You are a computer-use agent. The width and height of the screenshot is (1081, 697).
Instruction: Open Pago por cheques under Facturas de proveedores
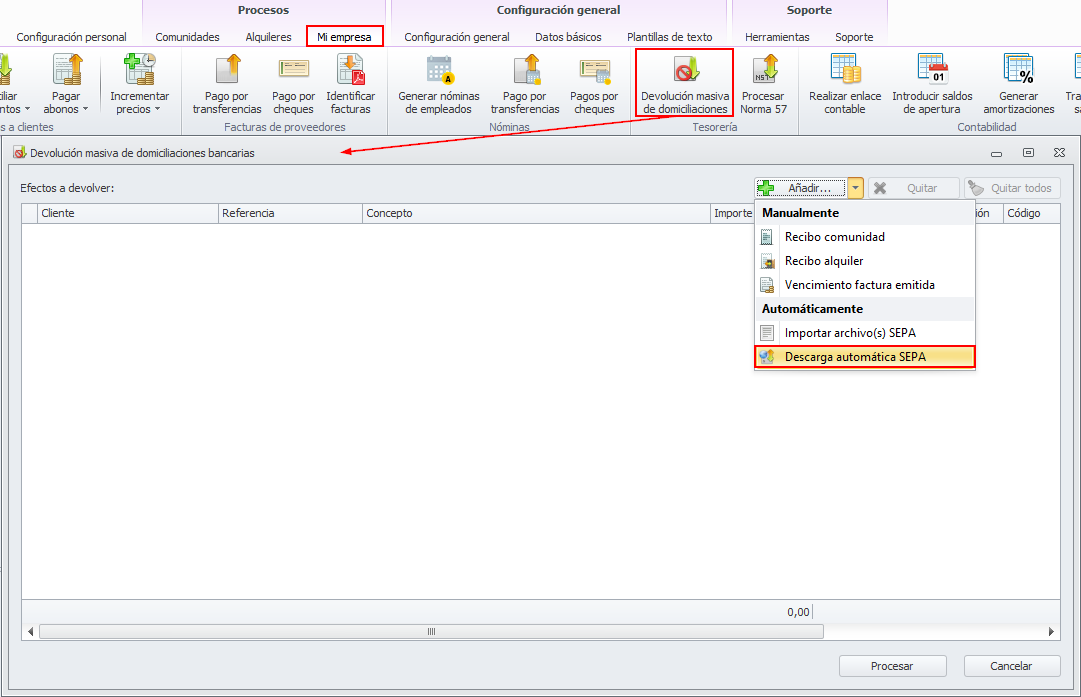[x=294, y=84]
